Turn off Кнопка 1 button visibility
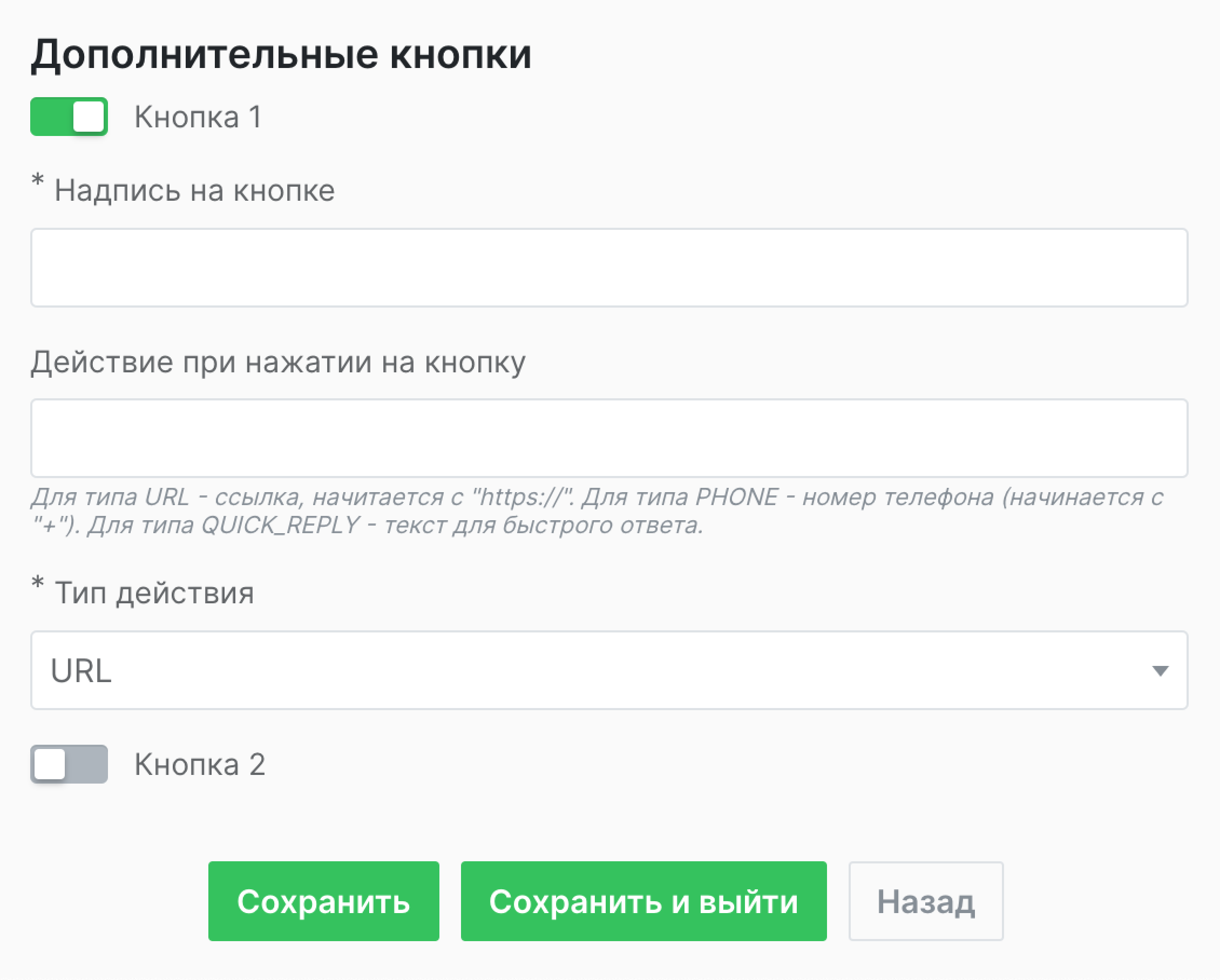1220x980 pixels. click(x=69, y=117)
